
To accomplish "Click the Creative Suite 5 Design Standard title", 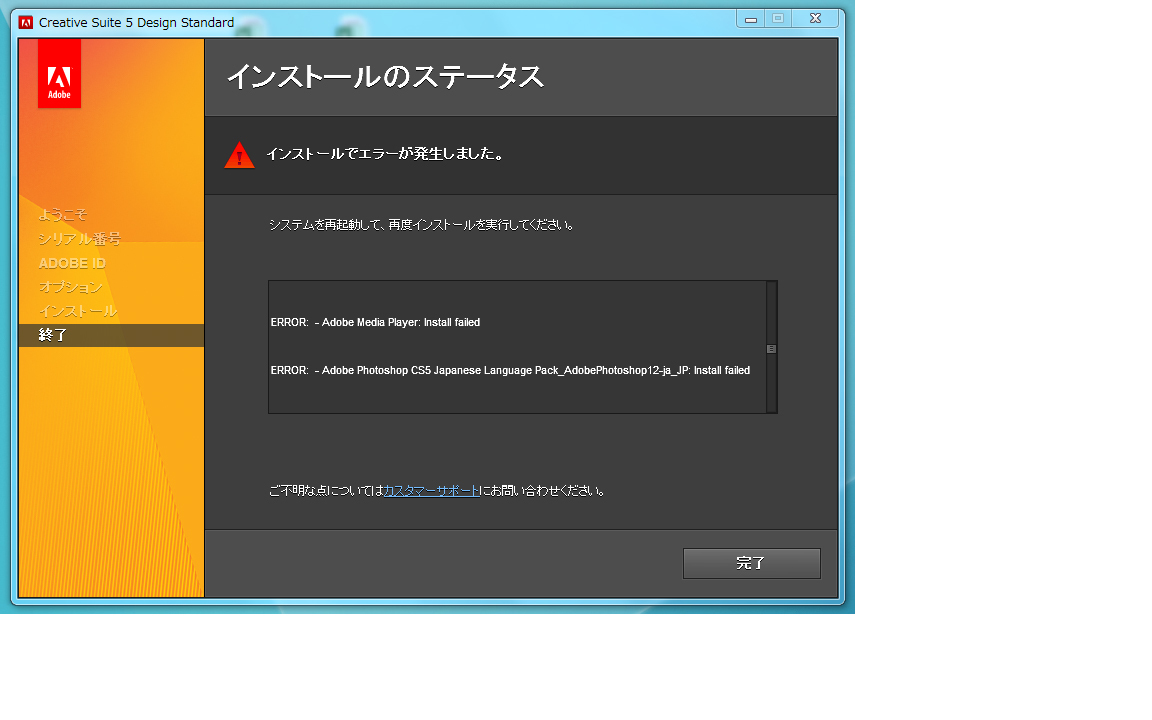I will point(136,22).
